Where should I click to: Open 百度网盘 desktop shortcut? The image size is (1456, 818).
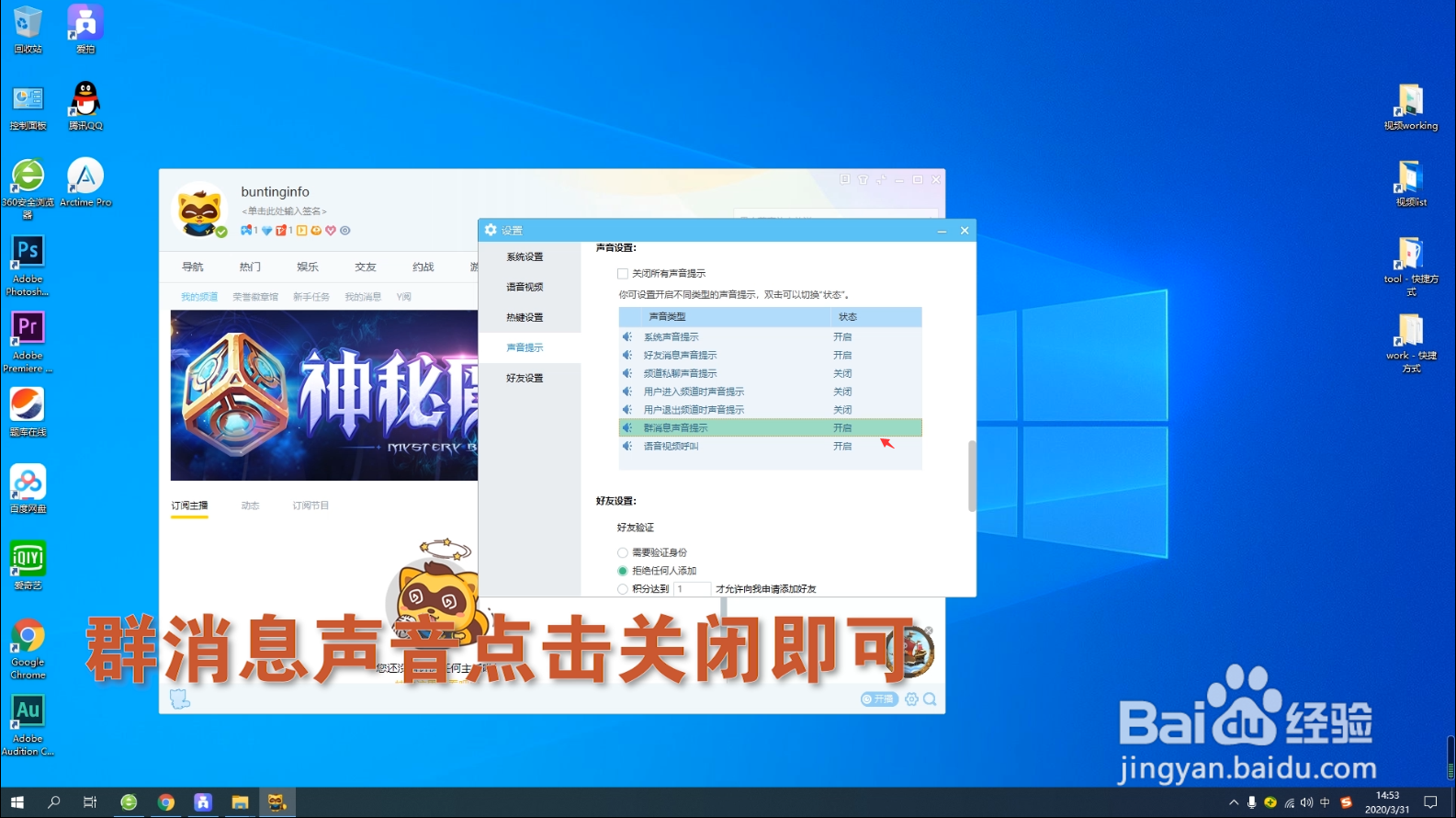(28, 489)
